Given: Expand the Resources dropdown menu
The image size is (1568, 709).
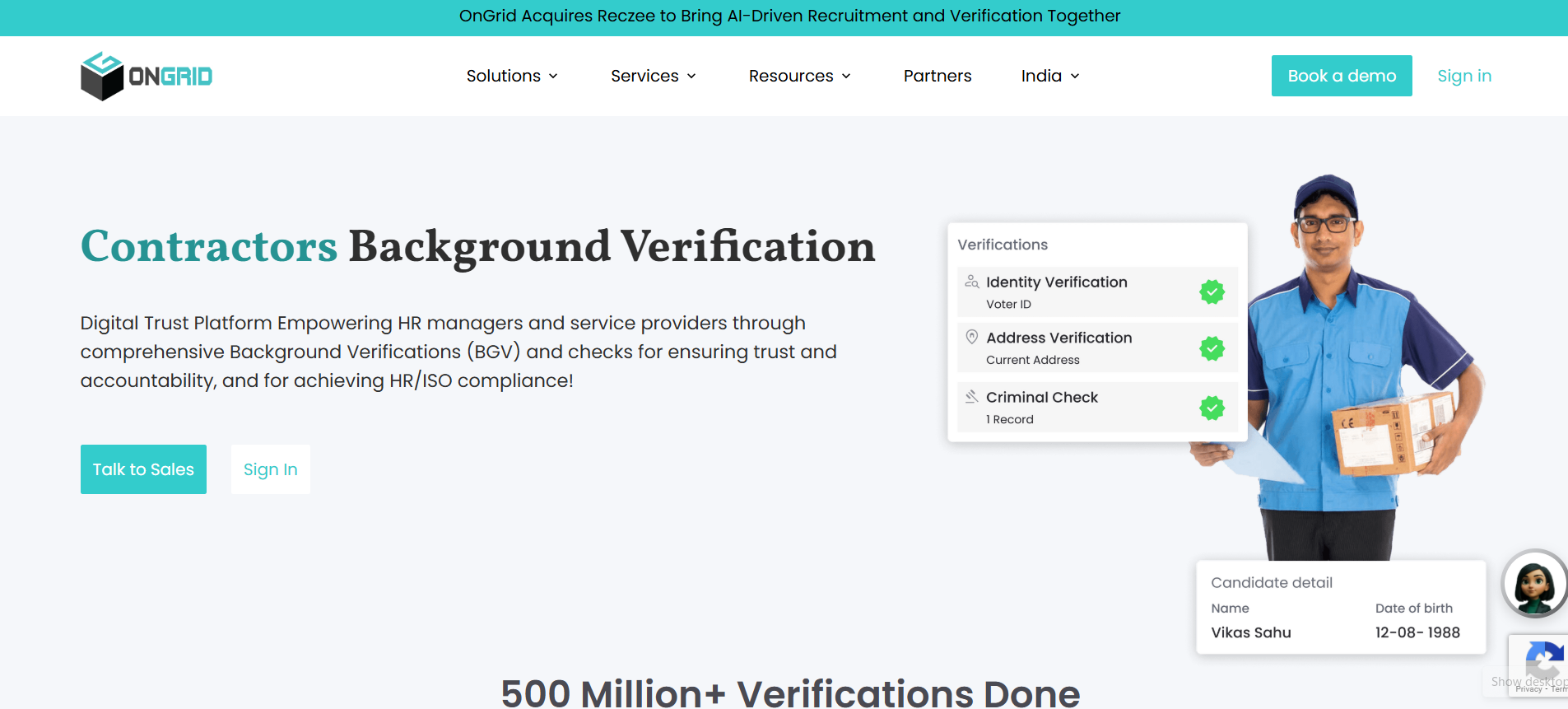Looking at the screenshot, I should (x=799, y=76).
